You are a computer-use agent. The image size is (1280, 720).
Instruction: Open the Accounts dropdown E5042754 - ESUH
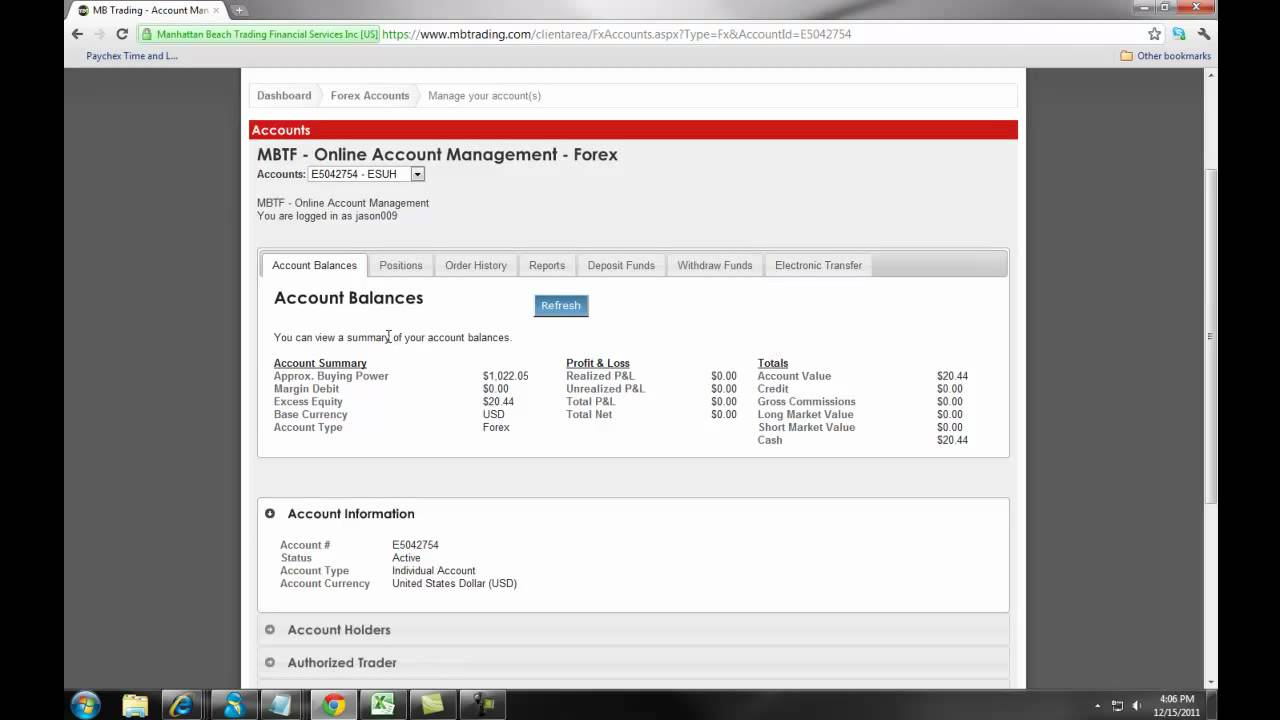[x=366, y=174]
